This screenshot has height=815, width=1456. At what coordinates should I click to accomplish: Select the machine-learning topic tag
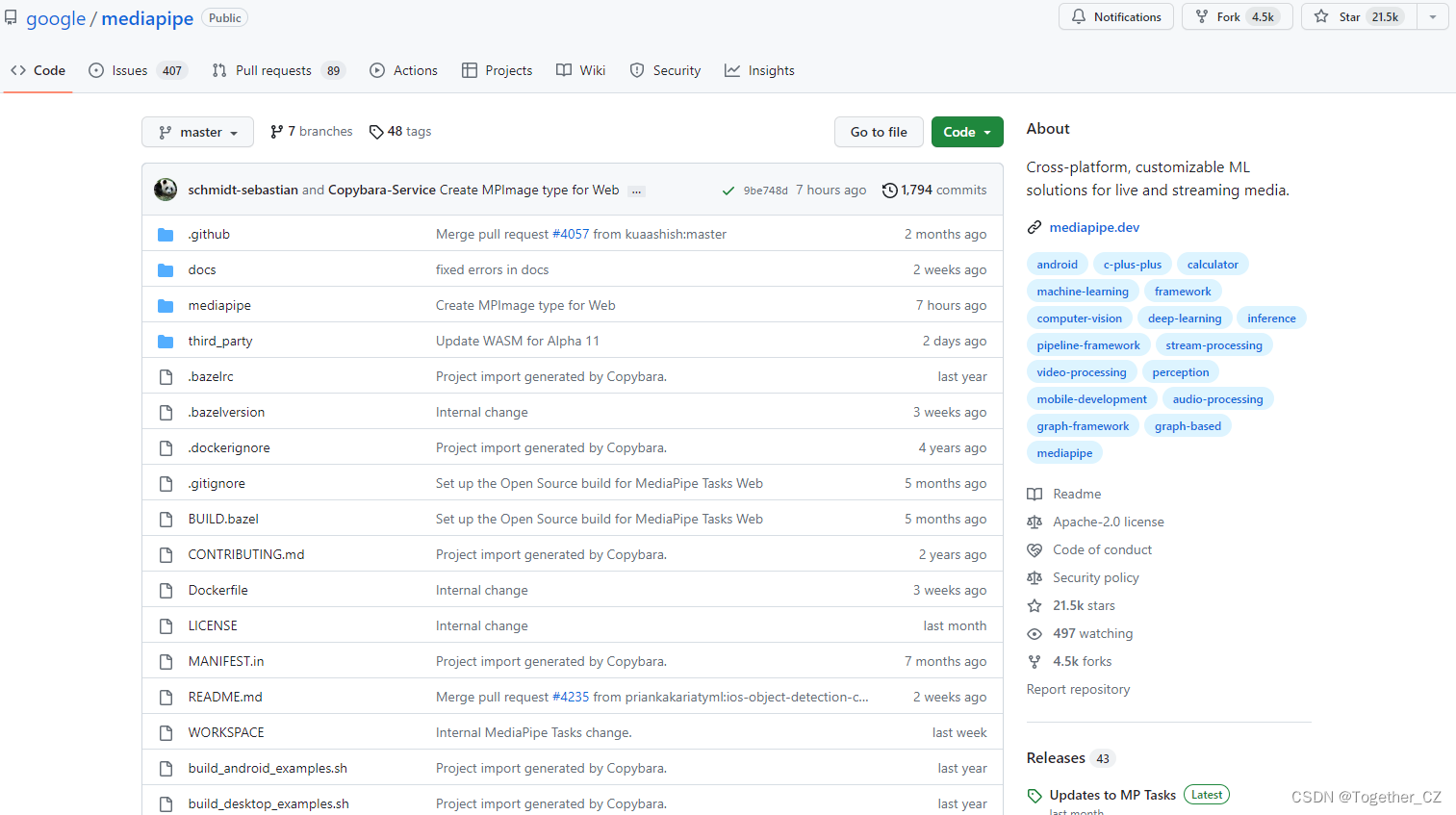pos(1083,292)
